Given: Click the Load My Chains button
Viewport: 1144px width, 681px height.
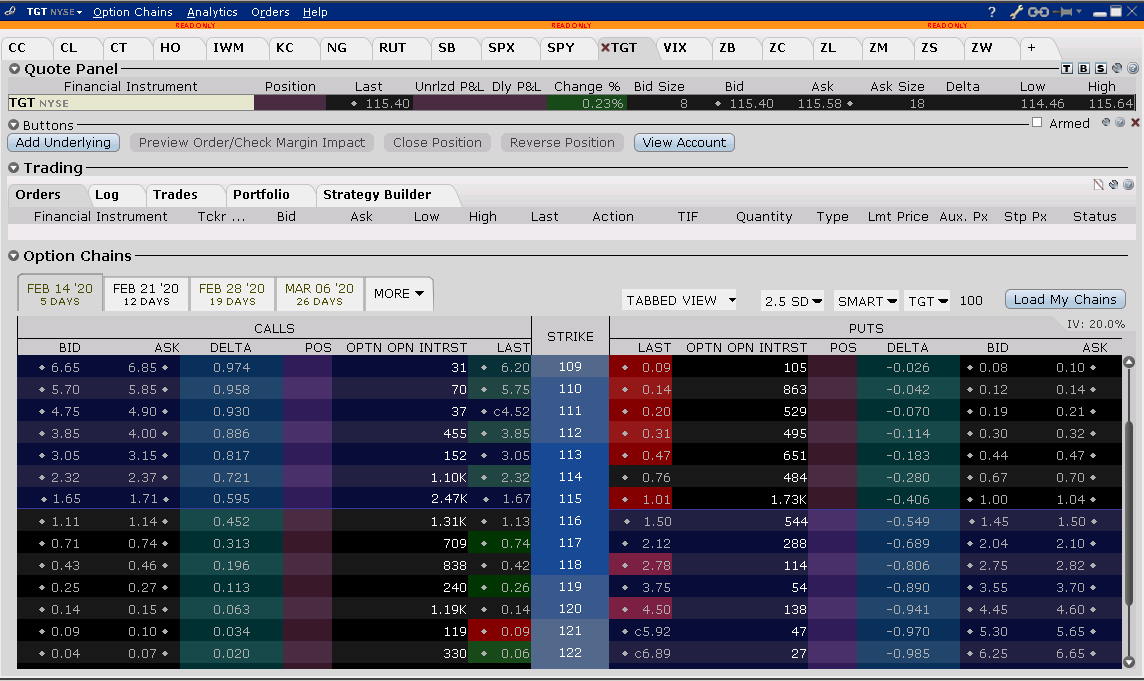Looking at the screenshot, I should click(x=1065, y=300).
